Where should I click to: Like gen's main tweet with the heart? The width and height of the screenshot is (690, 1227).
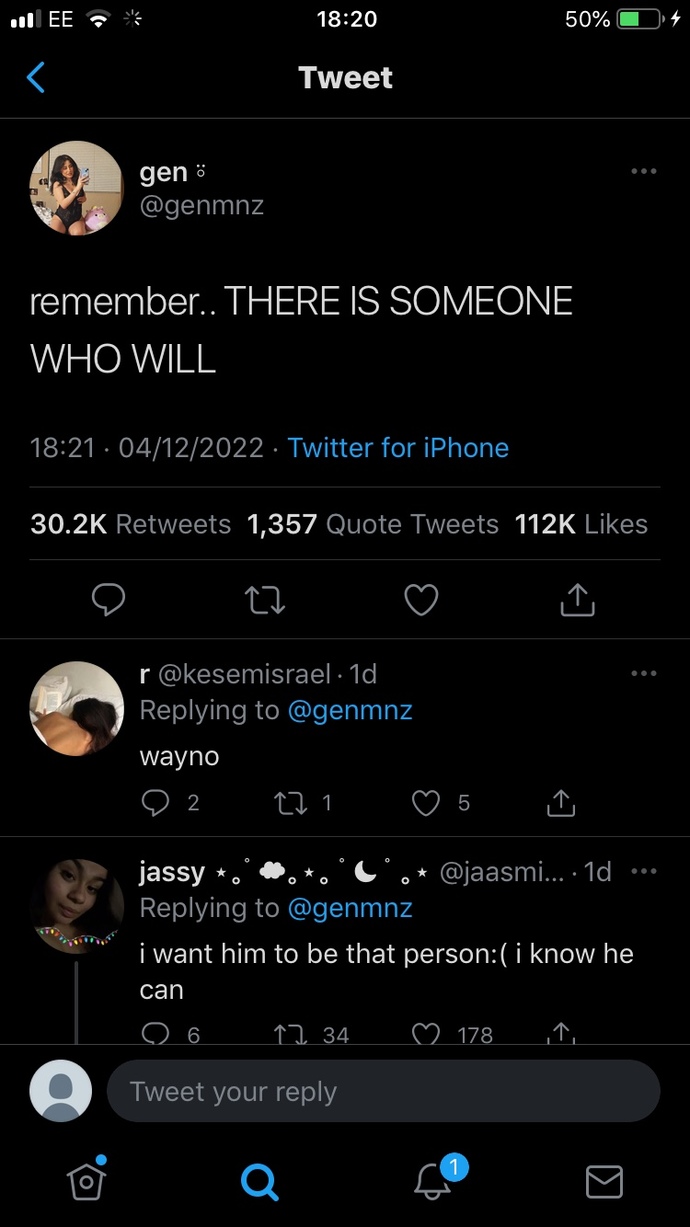pyautogui.click(x=421, y=599)
